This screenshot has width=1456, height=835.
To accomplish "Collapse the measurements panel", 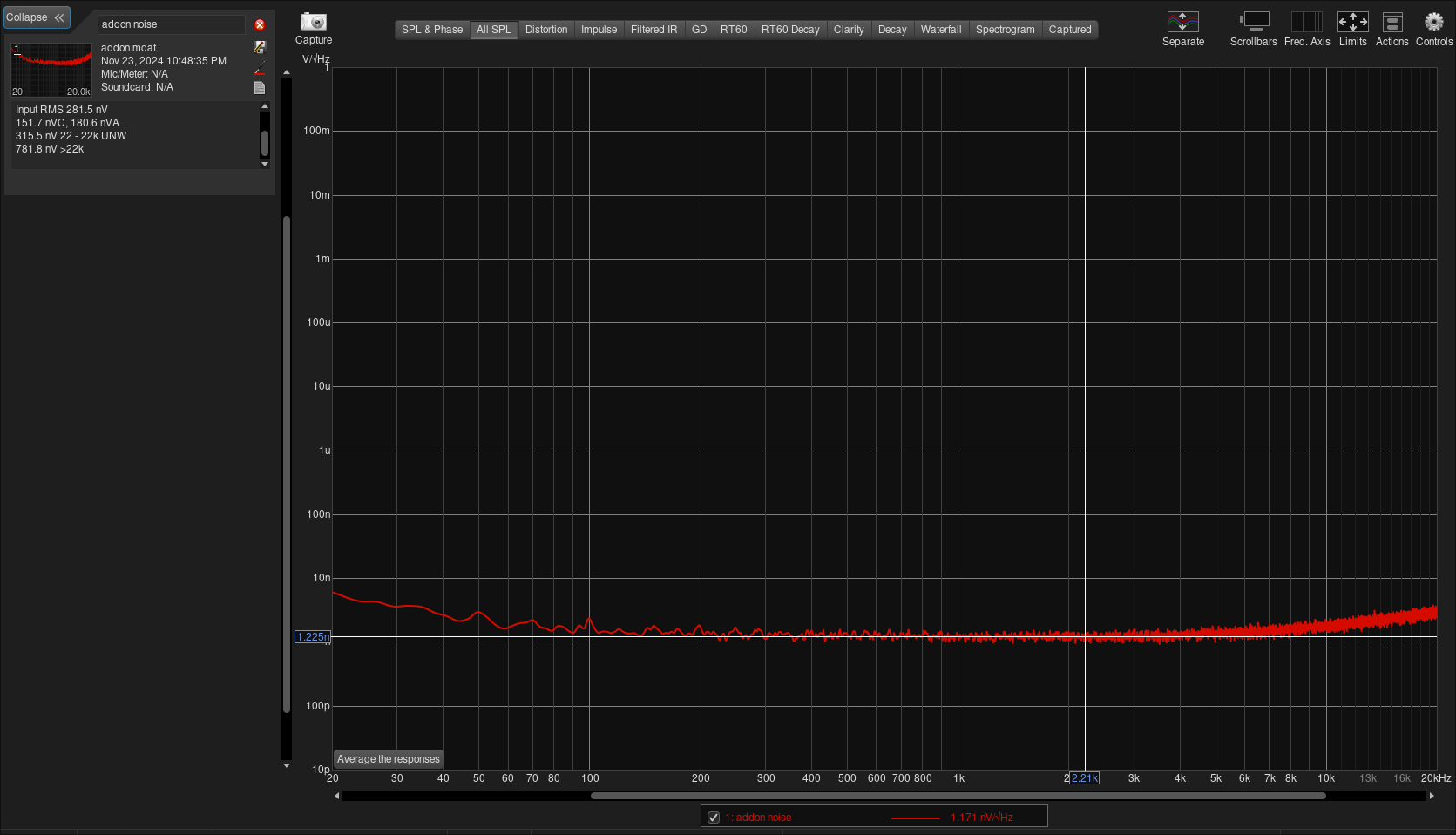I will 36,17.
